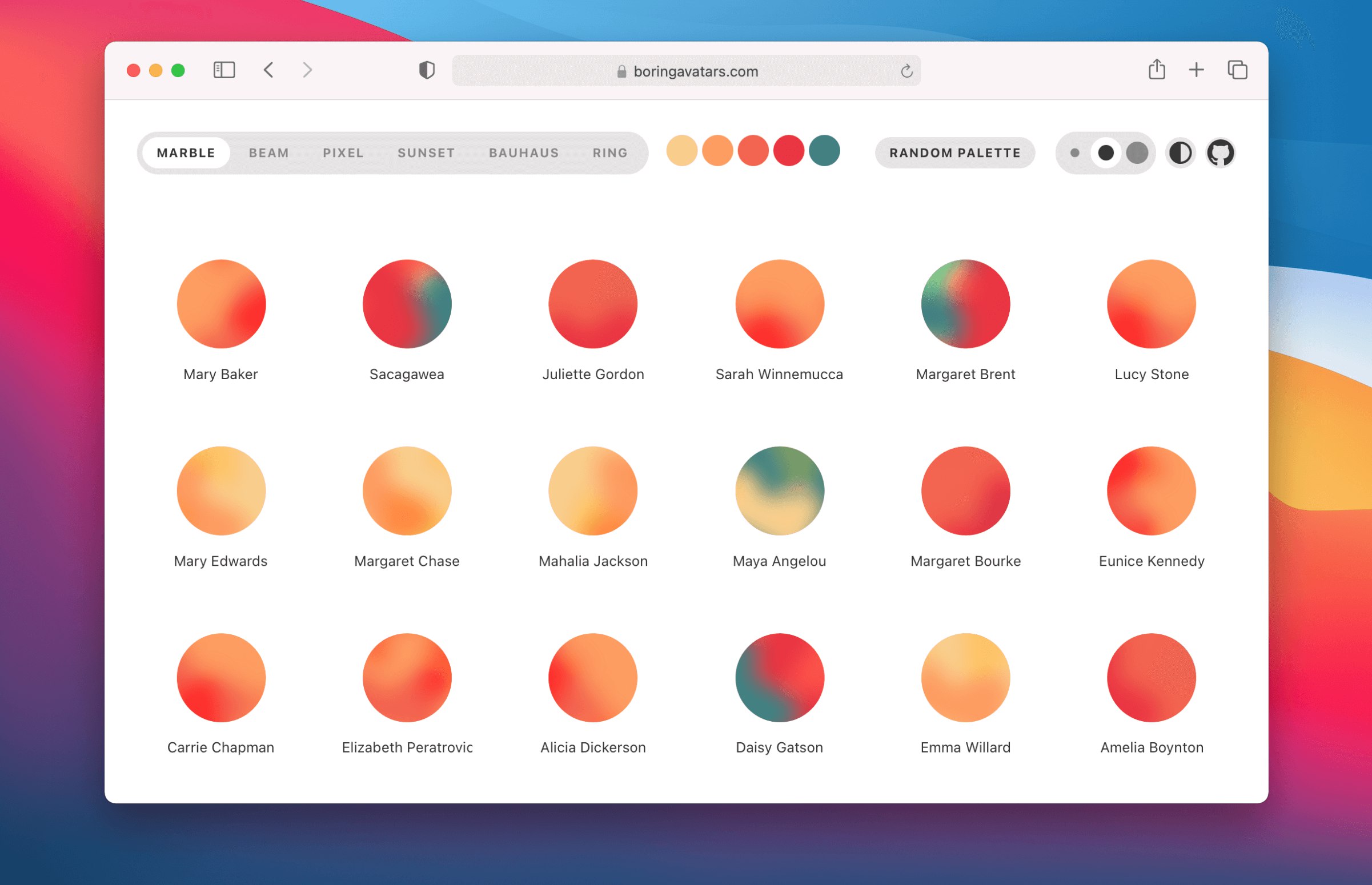Select the SUNSET variant tab
The image size is (1372, 885).
[x=426, y=153]
